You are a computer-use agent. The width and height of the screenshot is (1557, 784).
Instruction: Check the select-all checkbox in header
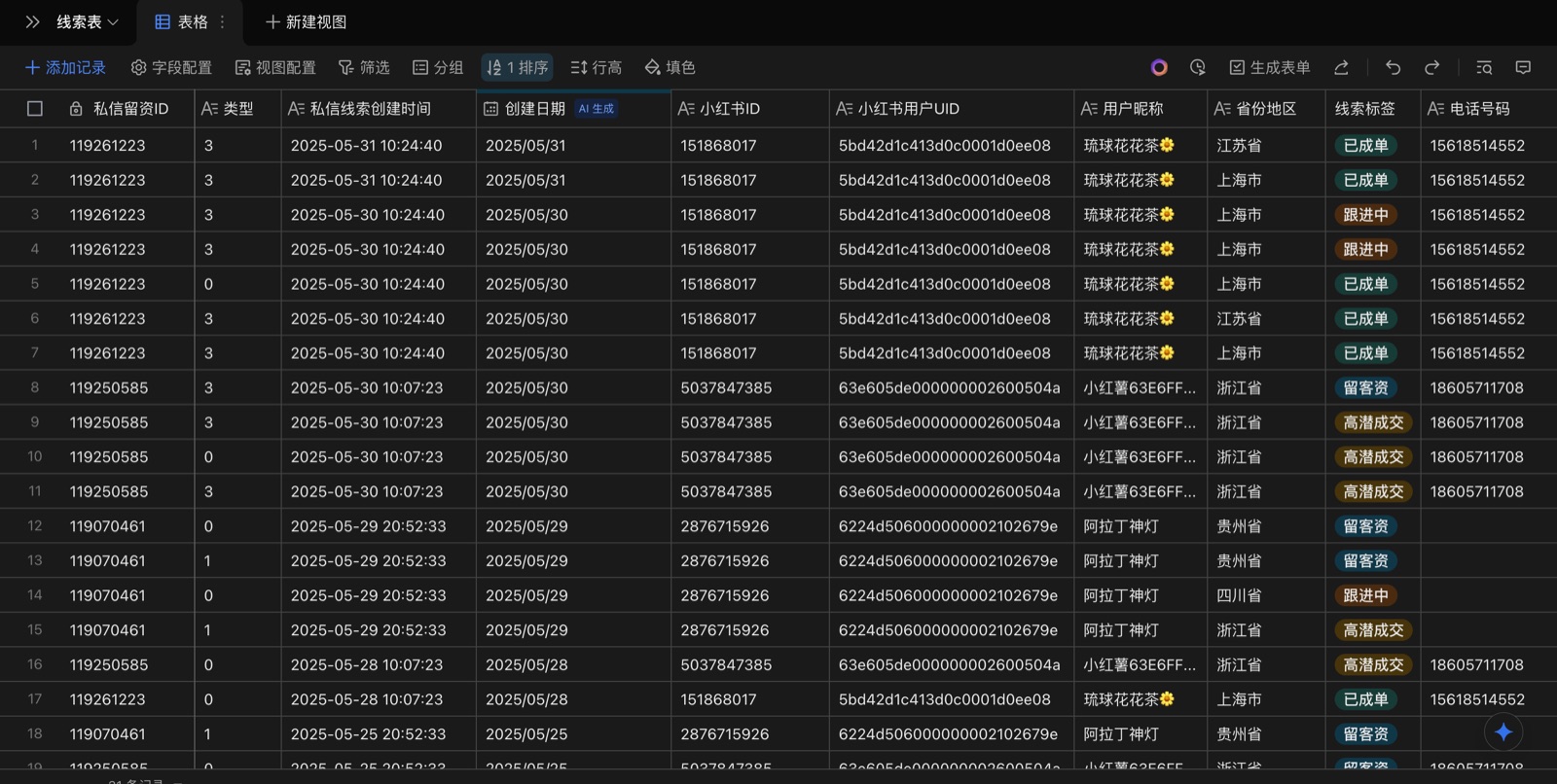pyautogui.click(x=35, y=109)
